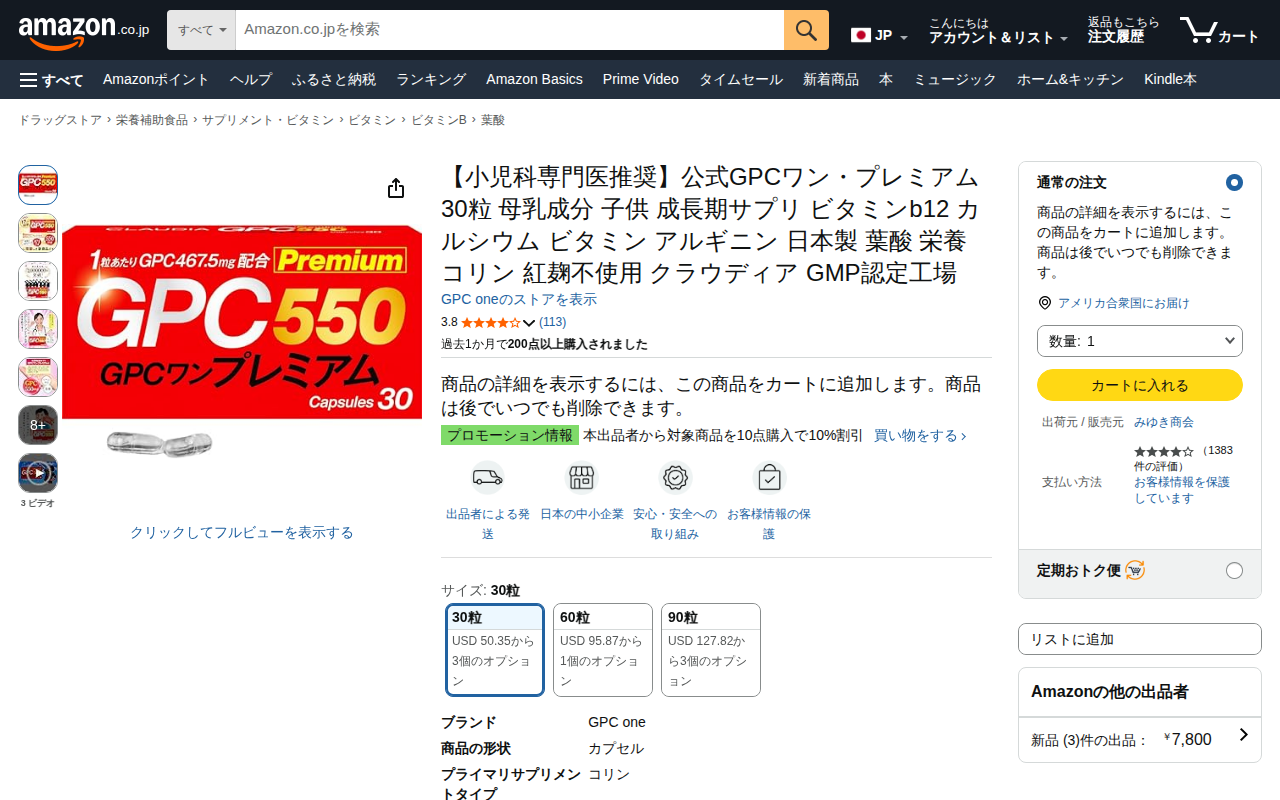Click the サプリメント・ビタミン breadcrumb

(x=268, y=120)
